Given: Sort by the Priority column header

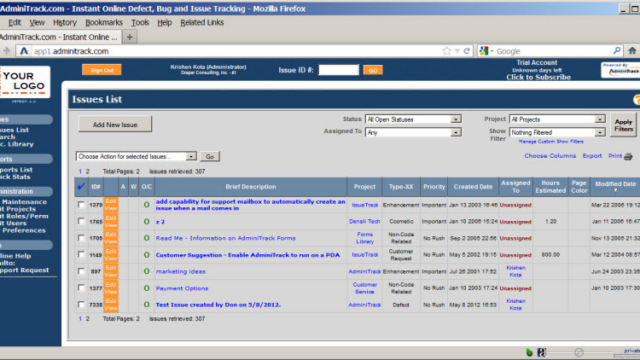Looking at the screenshot, I should click(x=434, y=187).
